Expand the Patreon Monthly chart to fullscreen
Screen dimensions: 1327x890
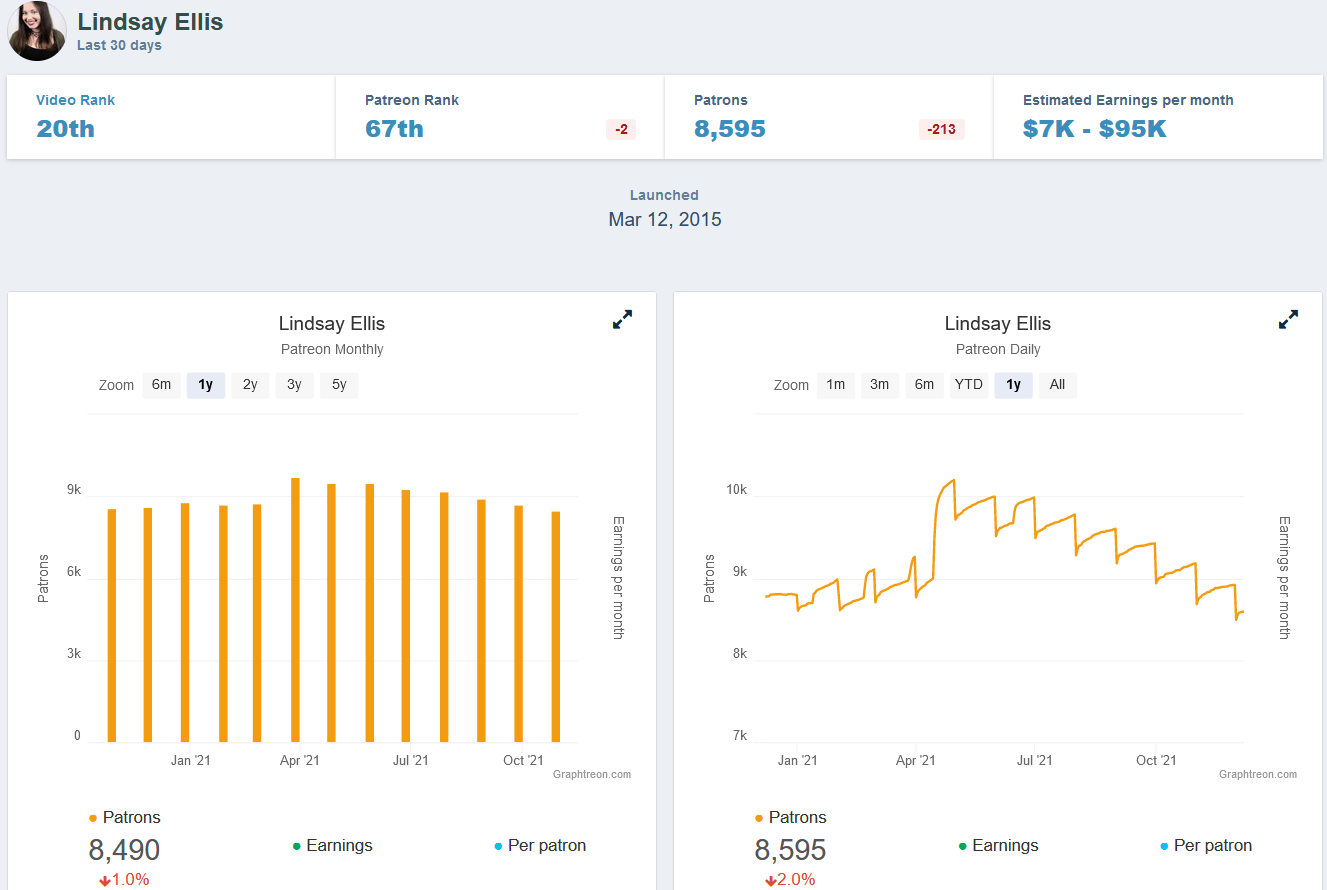(622, 320)
